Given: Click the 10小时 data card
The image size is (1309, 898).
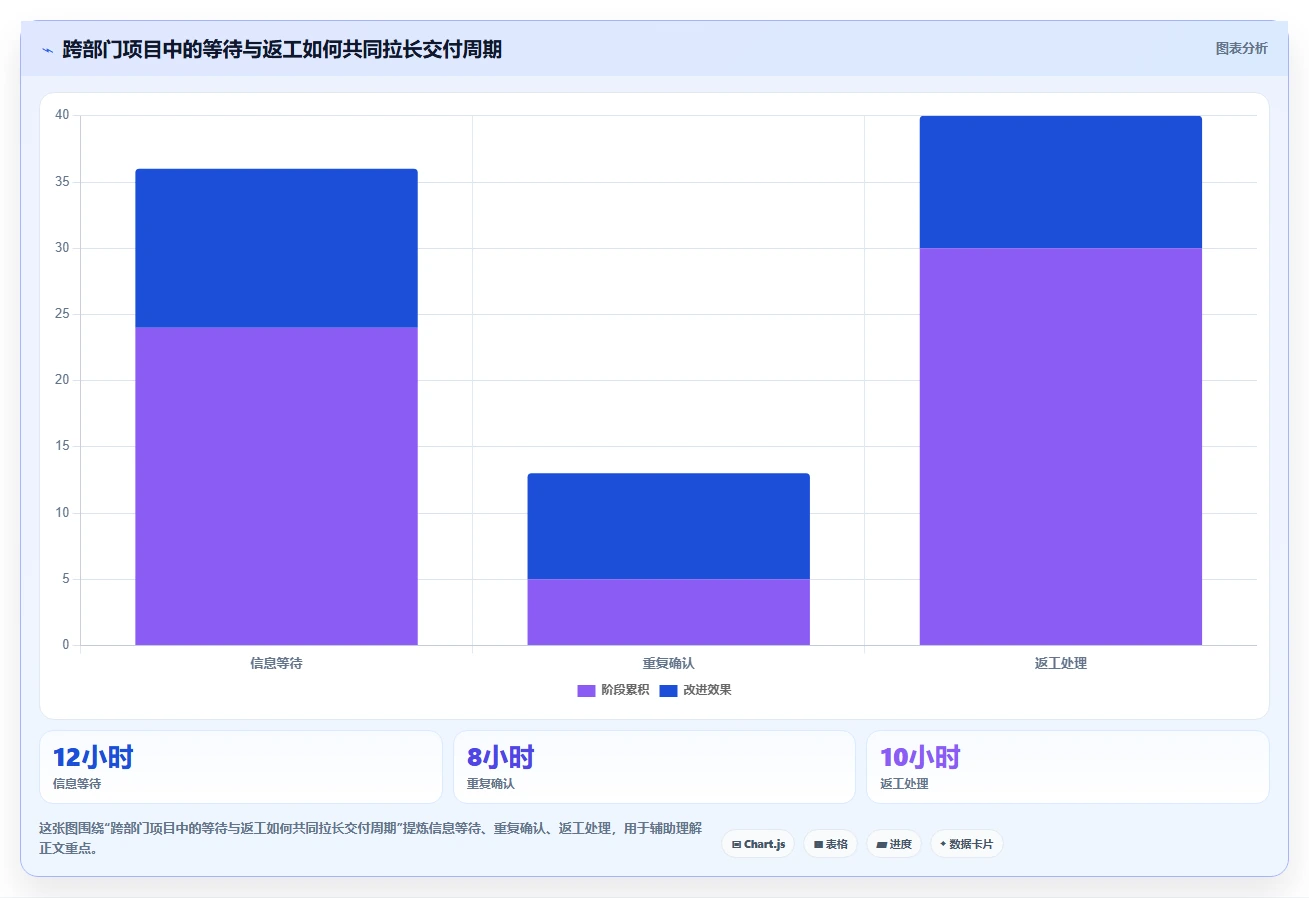Looking at the screenshot, I should click(x=1068, y=767).
